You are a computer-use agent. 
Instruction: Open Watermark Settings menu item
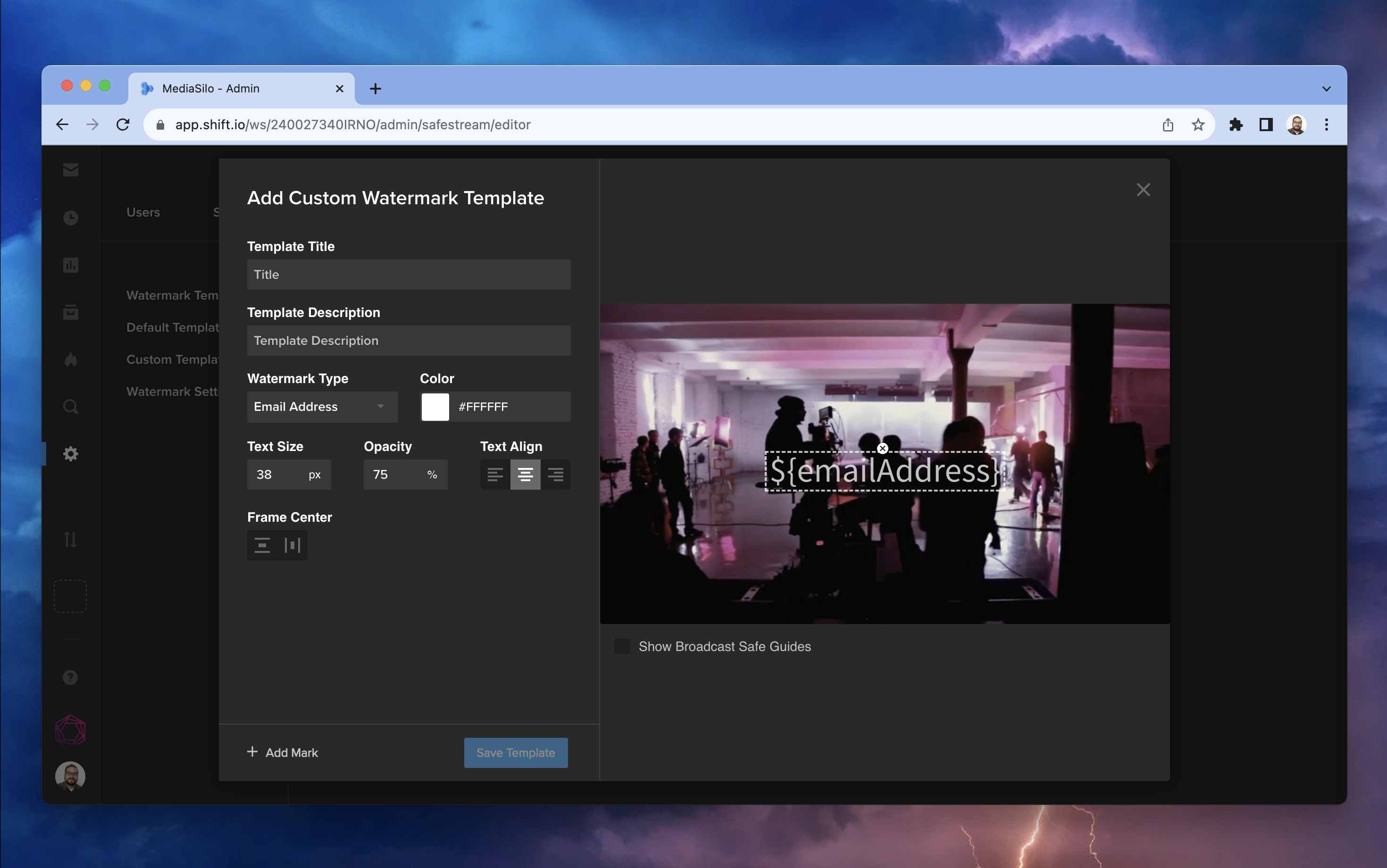(172, 392)
